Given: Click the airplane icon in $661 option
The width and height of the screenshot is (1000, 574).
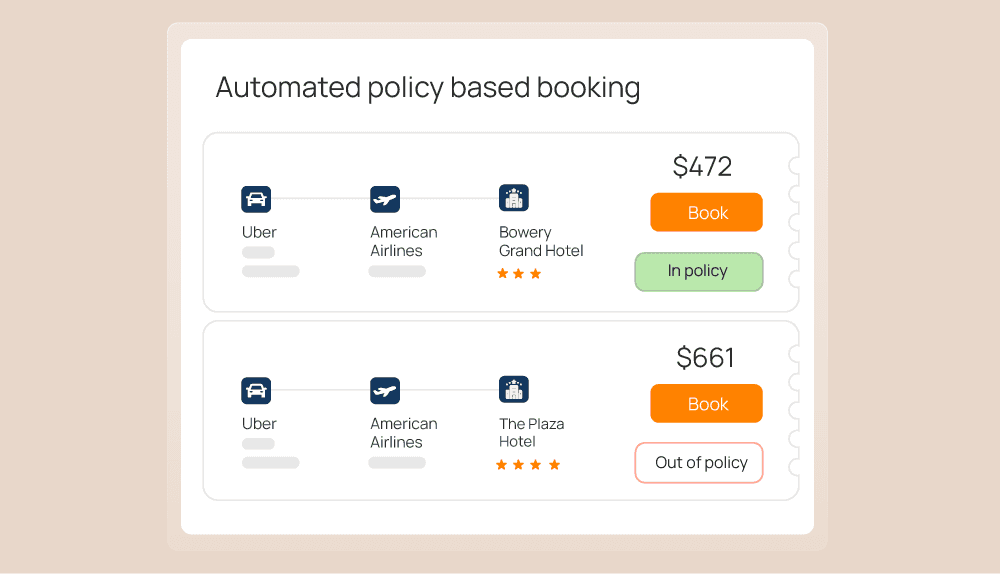Looking at the screenshot, I should pos(385,390).
